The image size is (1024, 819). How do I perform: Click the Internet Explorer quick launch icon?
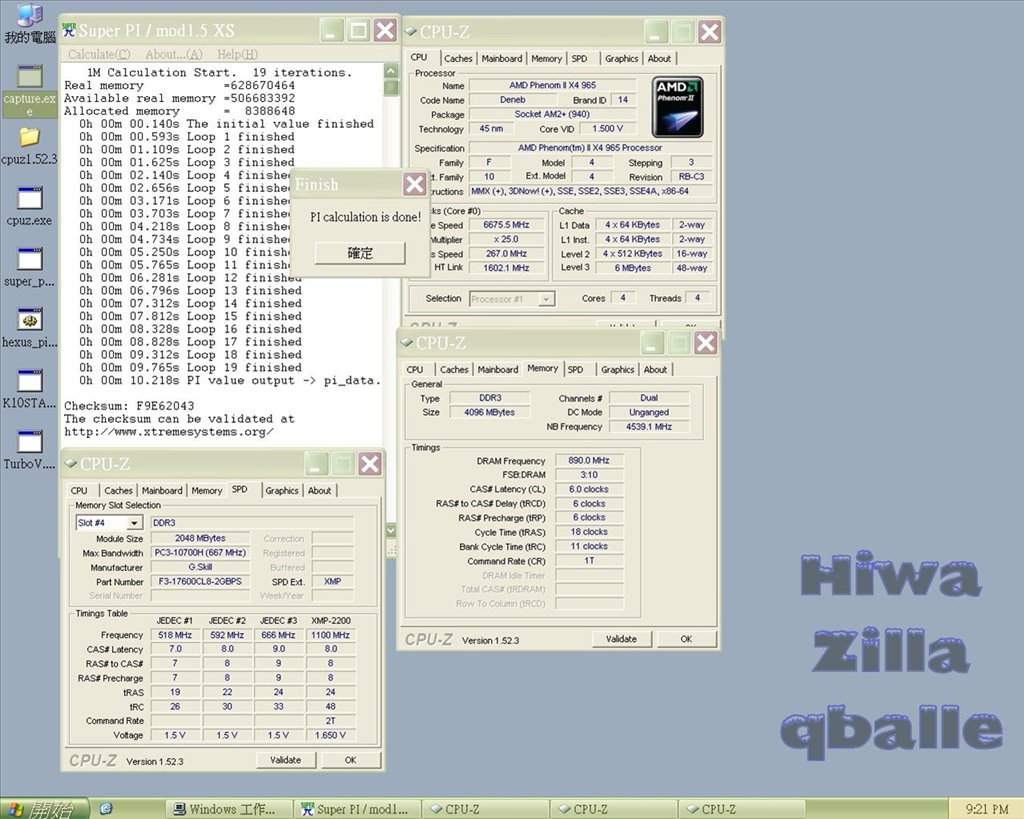click(106, 809)
